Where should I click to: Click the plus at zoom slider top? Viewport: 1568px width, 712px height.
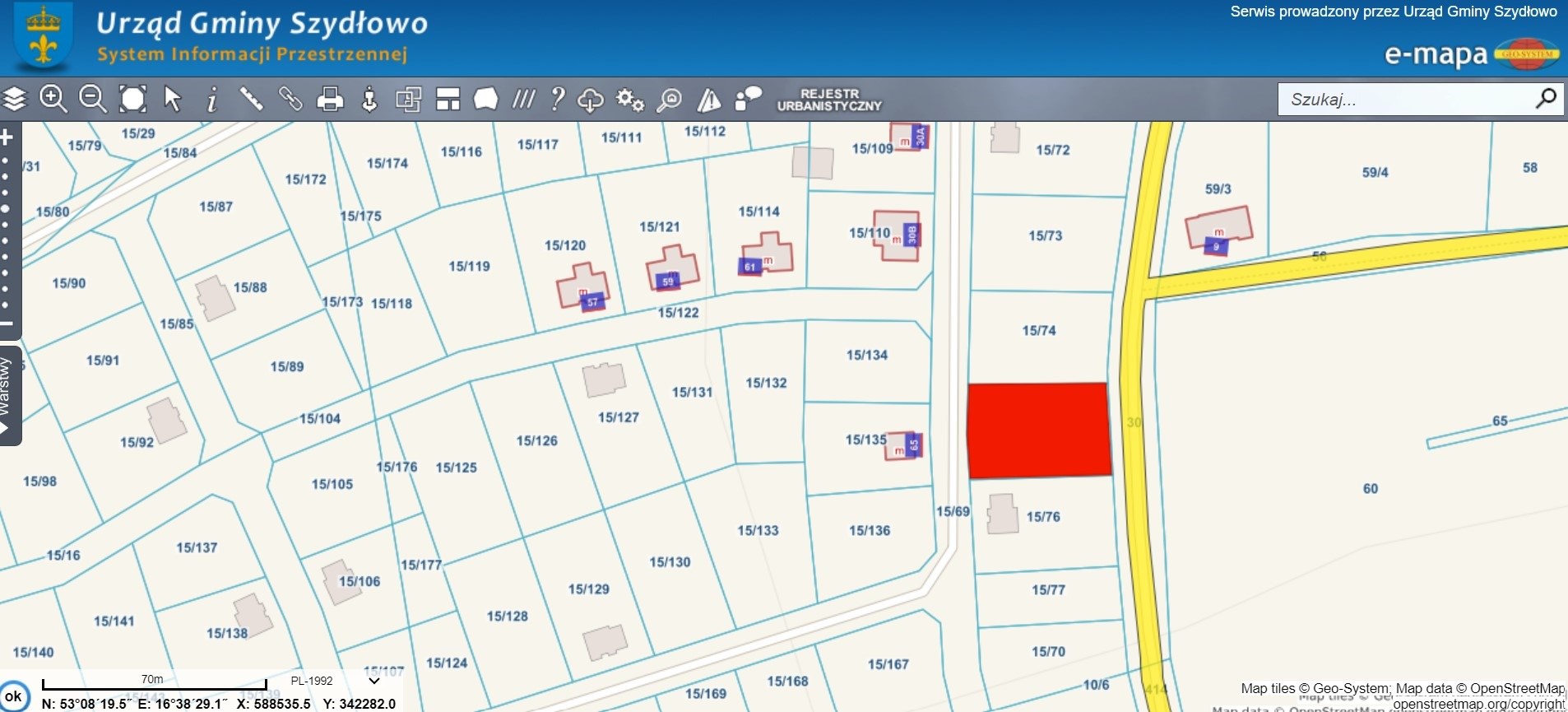click(7, 137)
